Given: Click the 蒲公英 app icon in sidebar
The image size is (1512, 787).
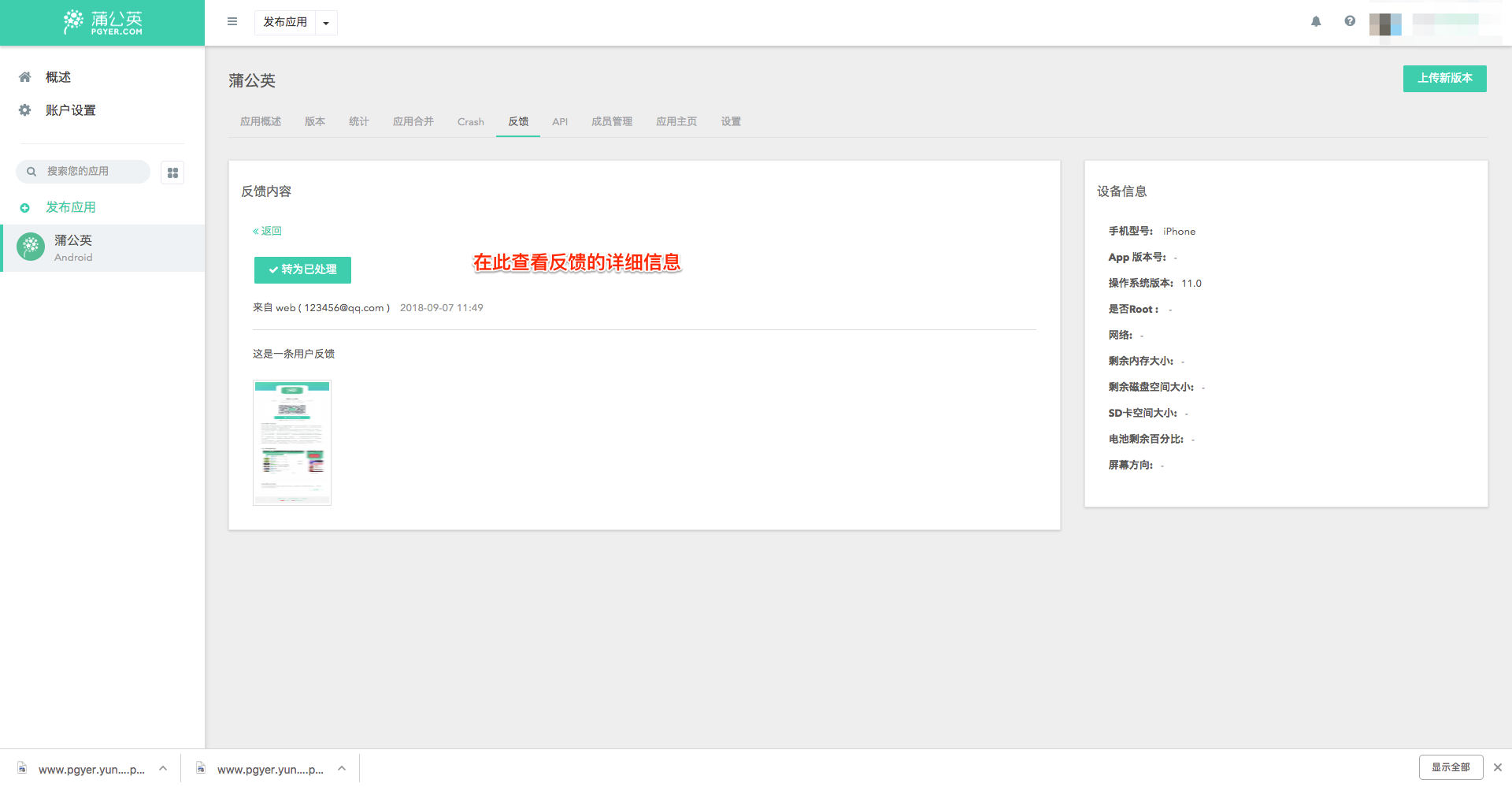Looking at the screenshot, I should tap(31, 247).
